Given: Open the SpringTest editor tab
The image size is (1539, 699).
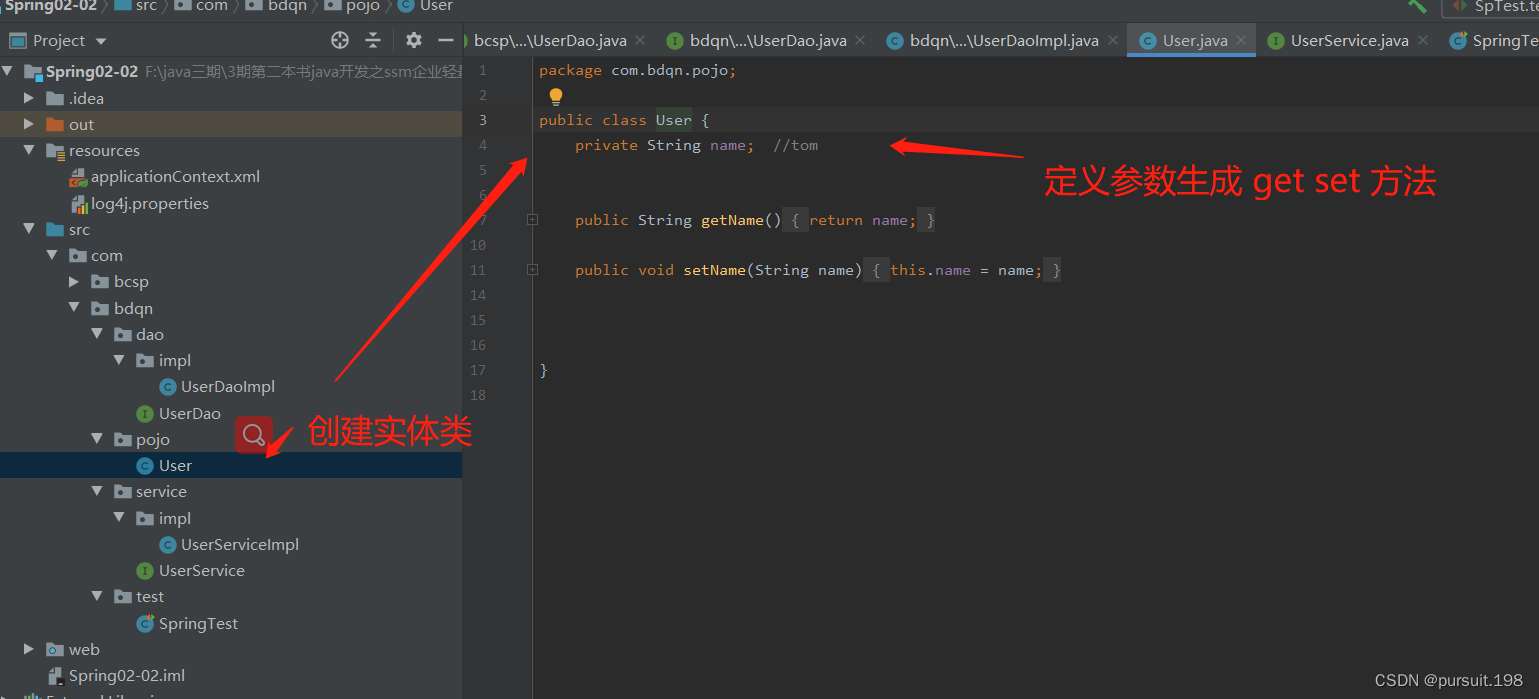Looking at the screenshot, I should click(1494, 40).
